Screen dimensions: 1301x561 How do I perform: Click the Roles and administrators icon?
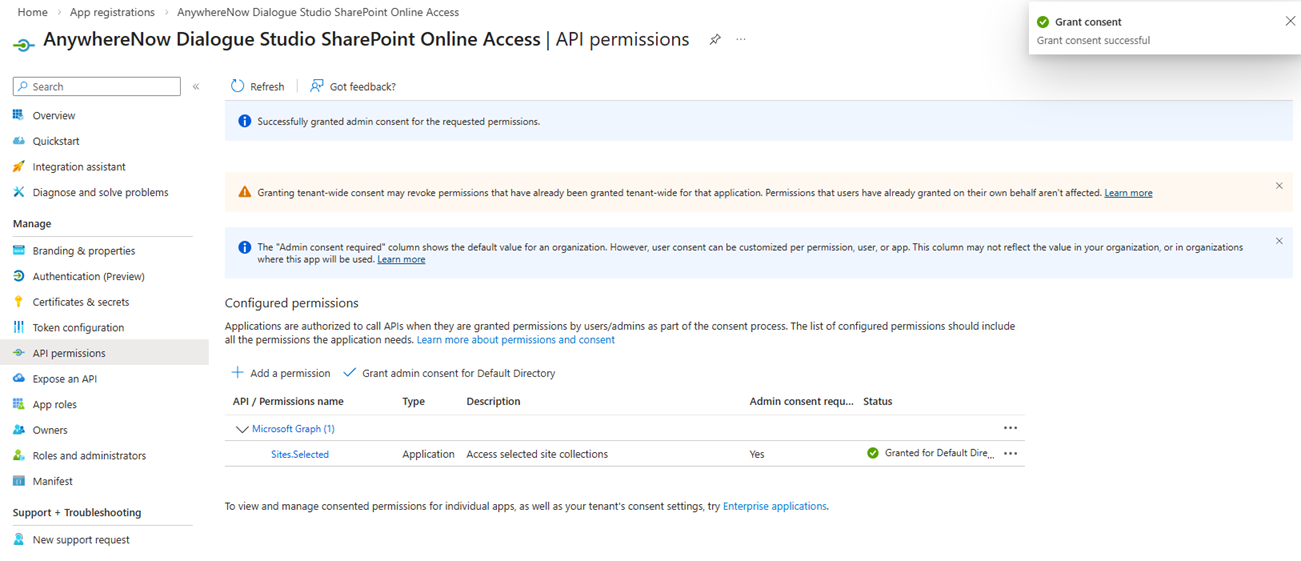(x=18, y=455)
